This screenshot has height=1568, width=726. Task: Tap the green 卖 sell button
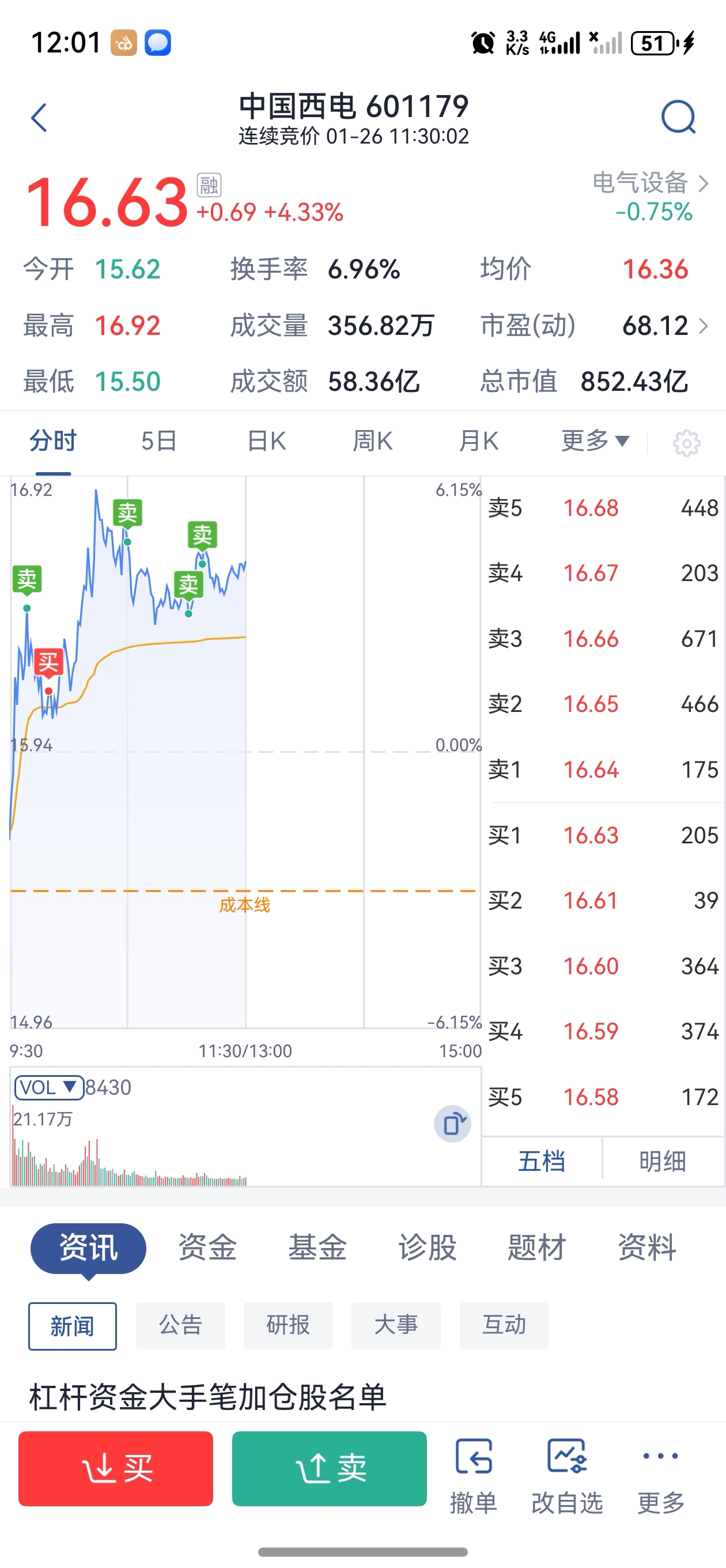tap(329, 1468)
